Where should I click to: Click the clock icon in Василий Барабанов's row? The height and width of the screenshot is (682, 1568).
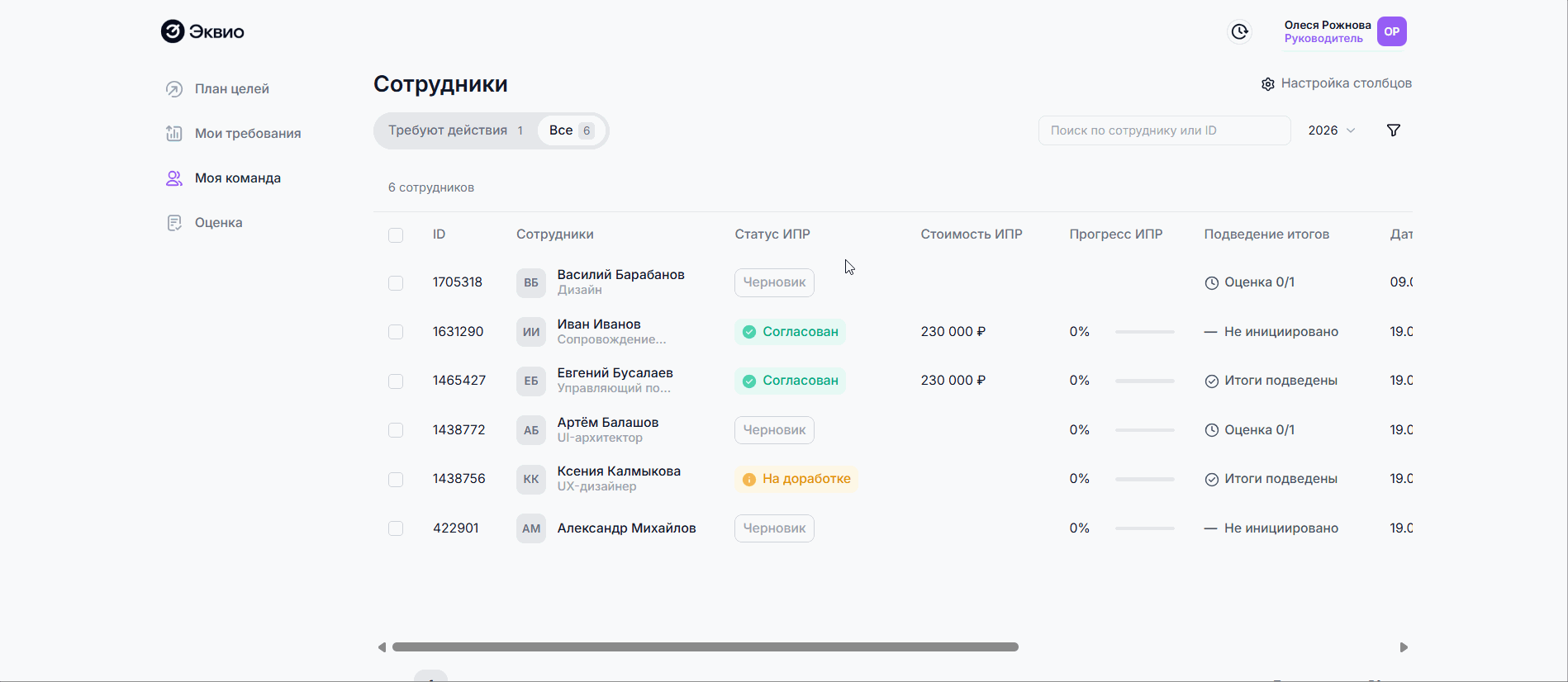(1212, 283)
